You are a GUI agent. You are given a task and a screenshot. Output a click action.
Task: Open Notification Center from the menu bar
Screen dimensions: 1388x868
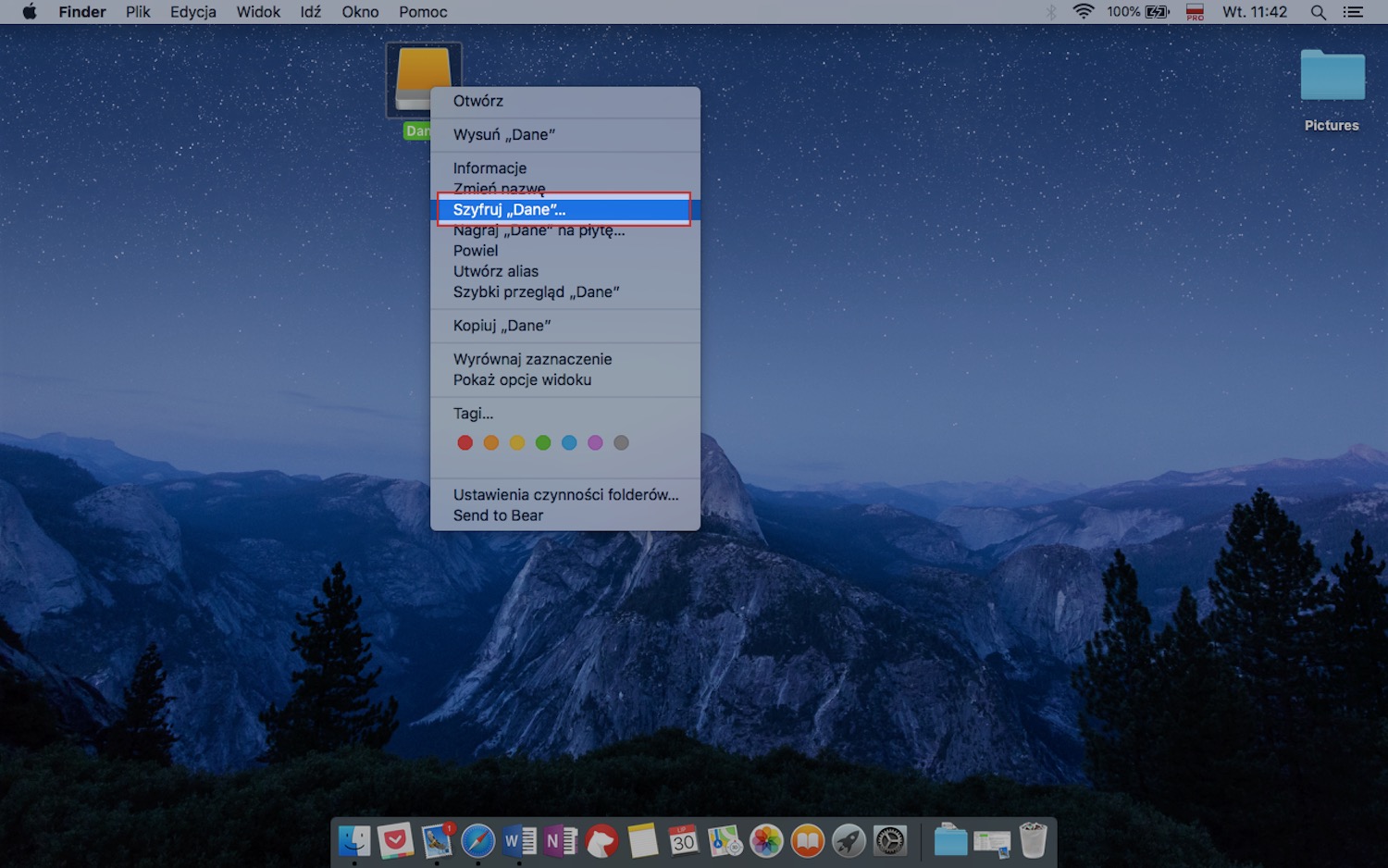pos(1353,12)
